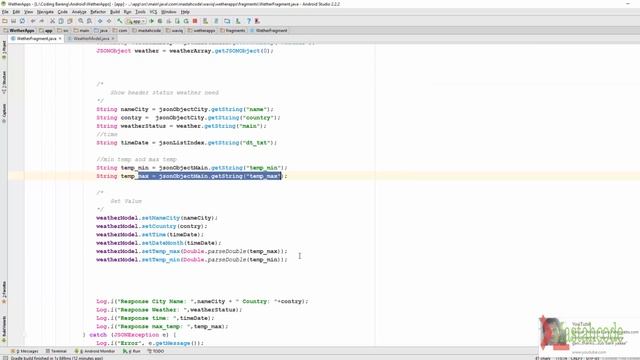Click the java breadcrumb folder
The height and width of the screenshot is (360, 640).
point(101,30)
